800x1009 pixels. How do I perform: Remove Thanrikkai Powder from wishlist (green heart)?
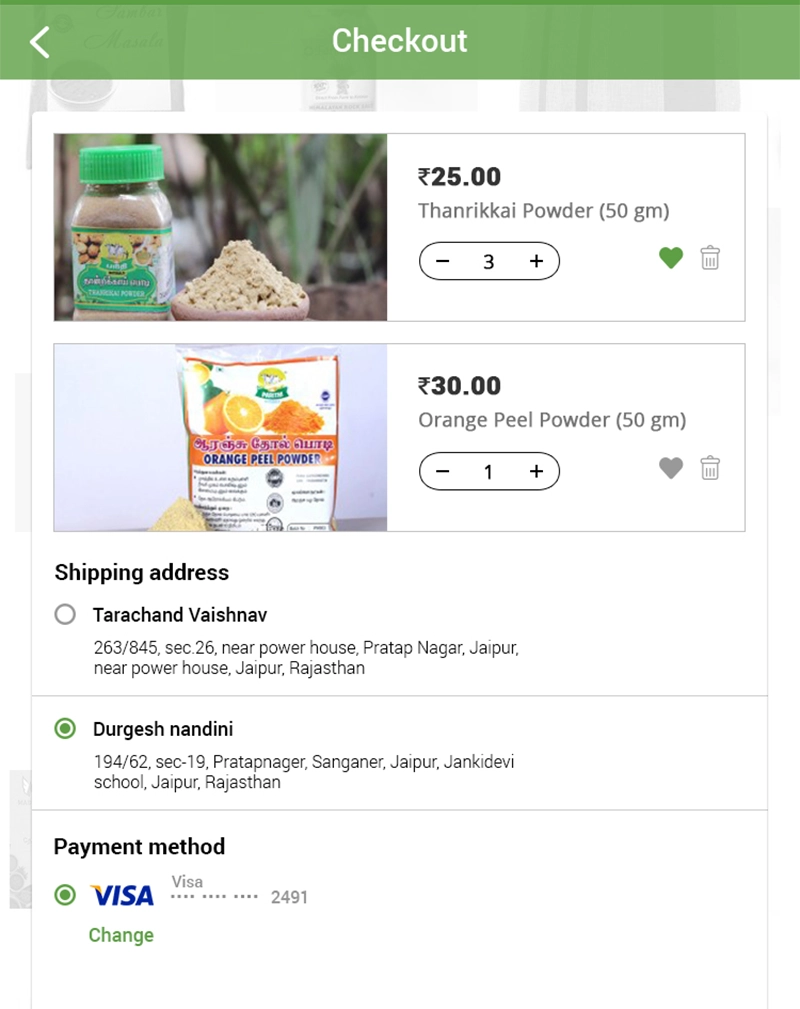click(x=671, y=258)
